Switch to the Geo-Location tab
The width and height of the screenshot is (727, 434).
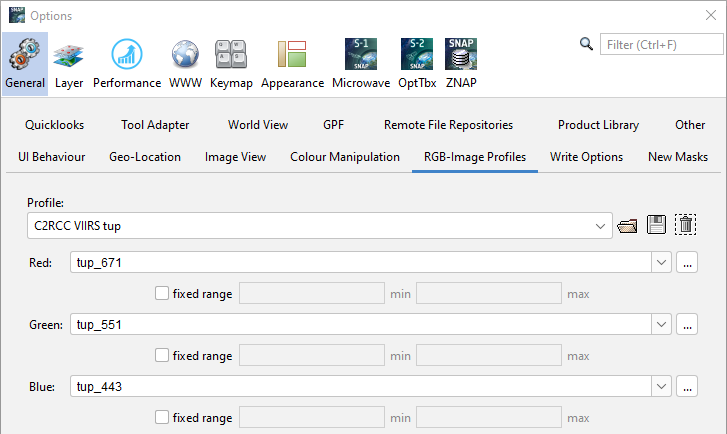pyautogui.click(x=145, y=157)
